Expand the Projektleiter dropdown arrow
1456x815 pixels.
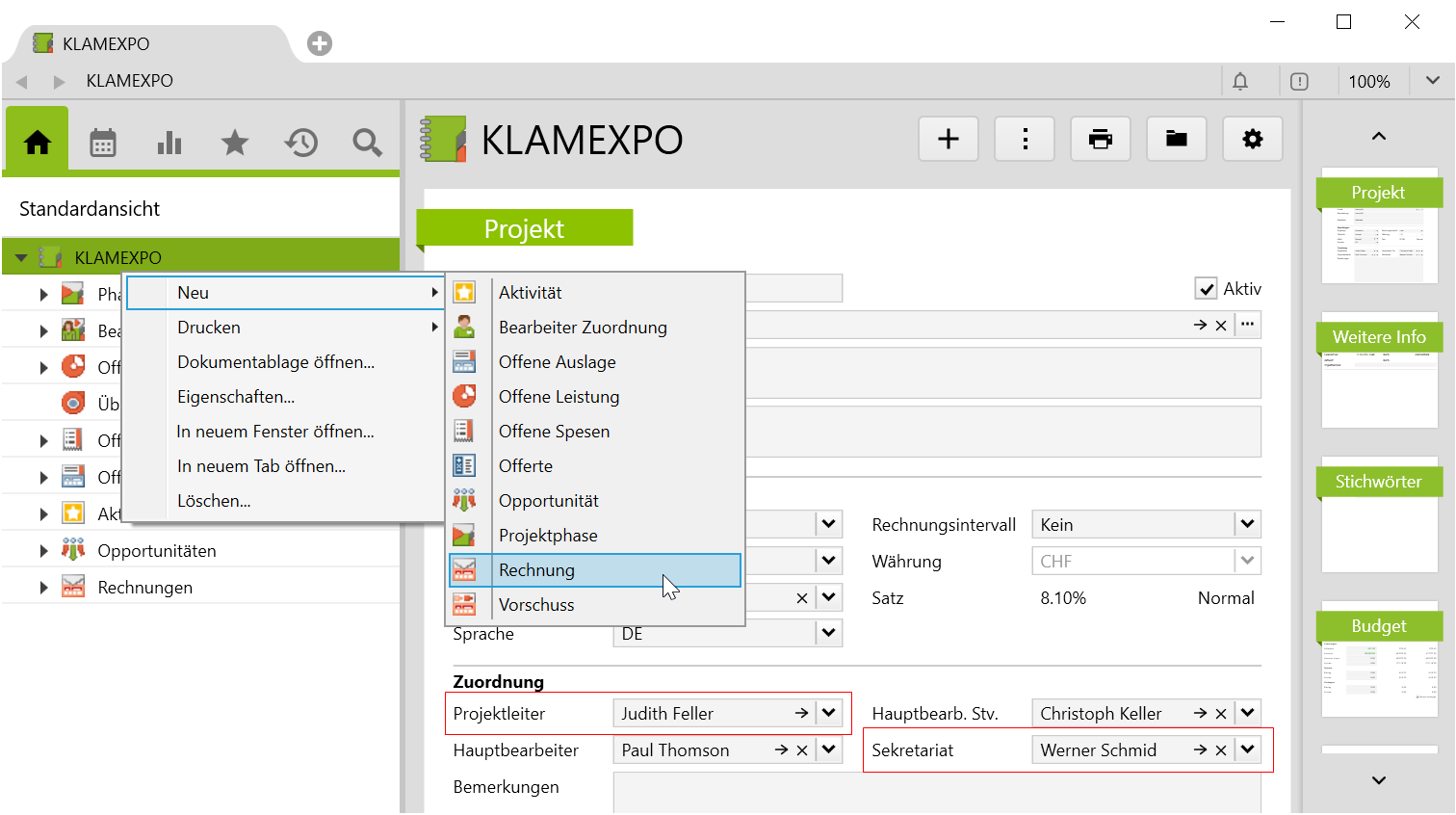[828, 714]
